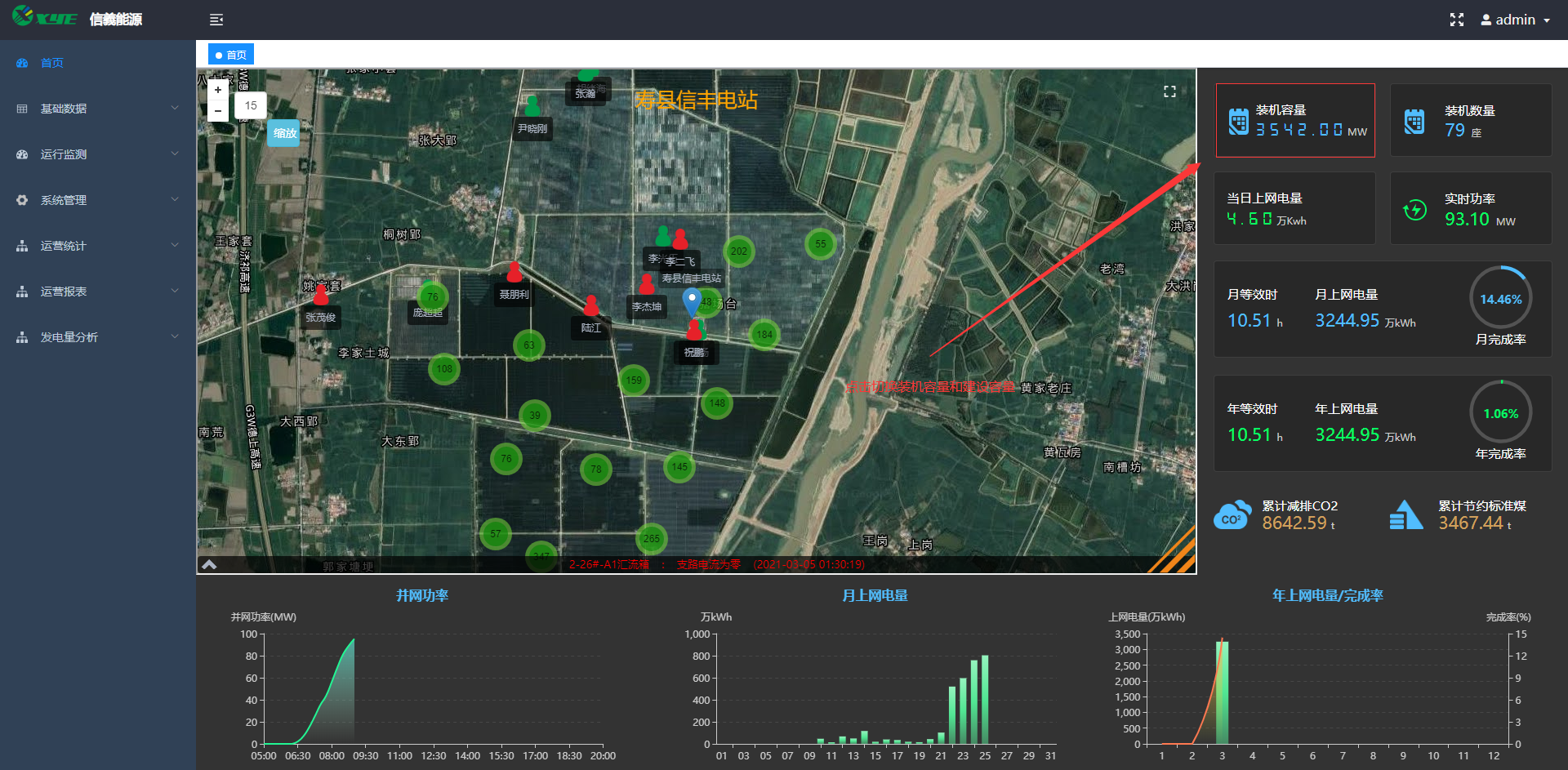Click the green cluster marker 78
This screenshot has height=770, width=1568.
(x=596, y=470)
